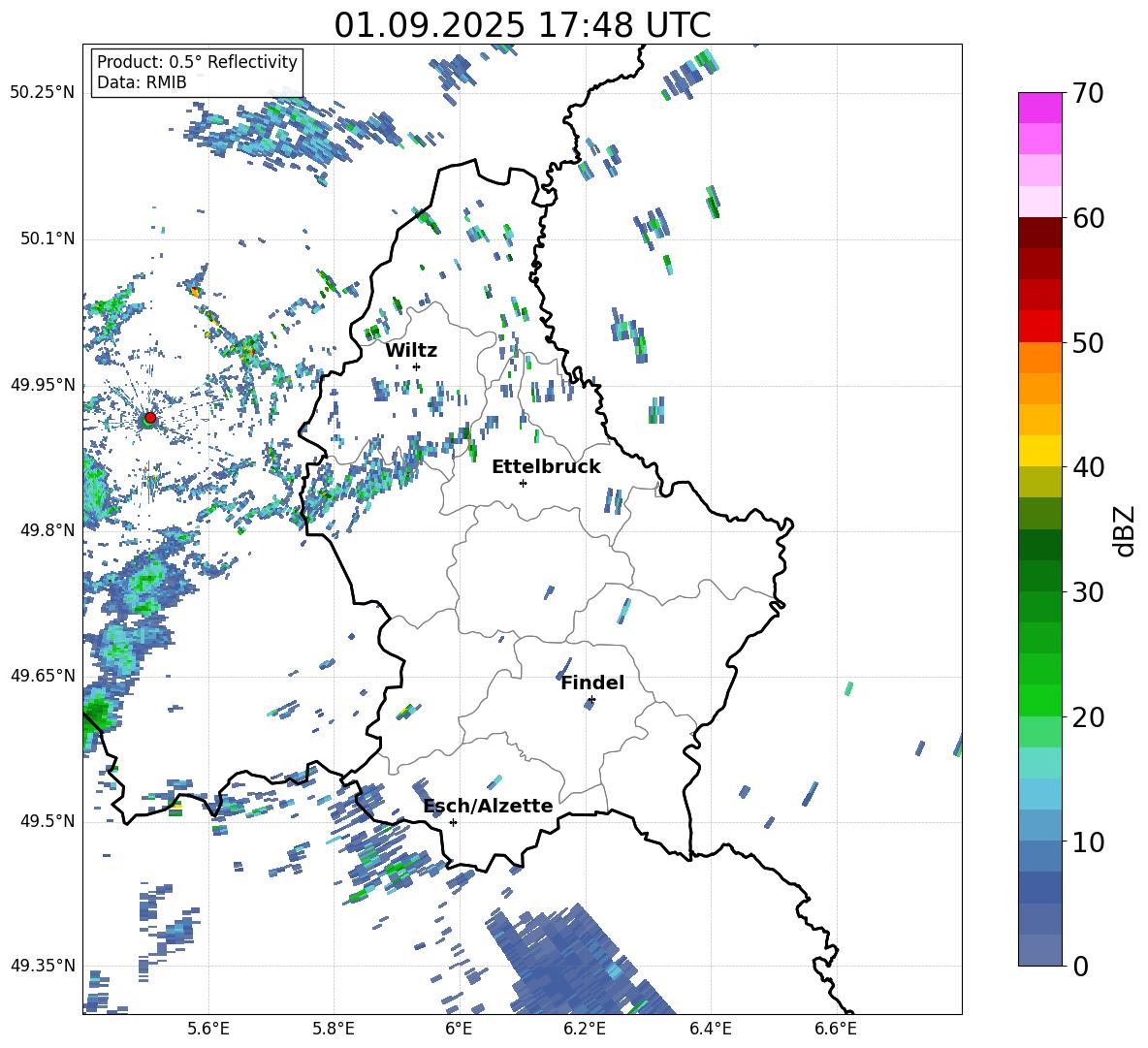1148x1048 pixels.
Task: Click the 'Wiltz' city label
Action: coord(411,351)
